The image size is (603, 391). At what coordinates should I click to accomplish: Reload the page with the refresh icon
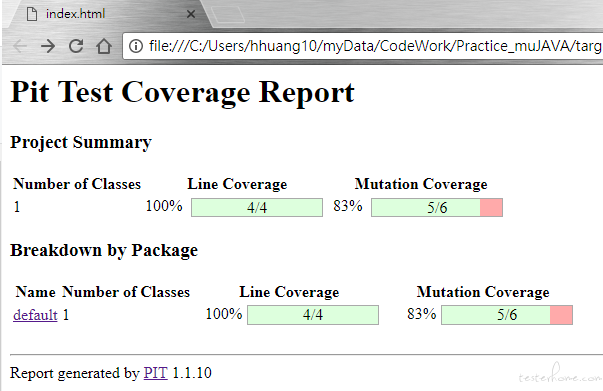point(76,46)
